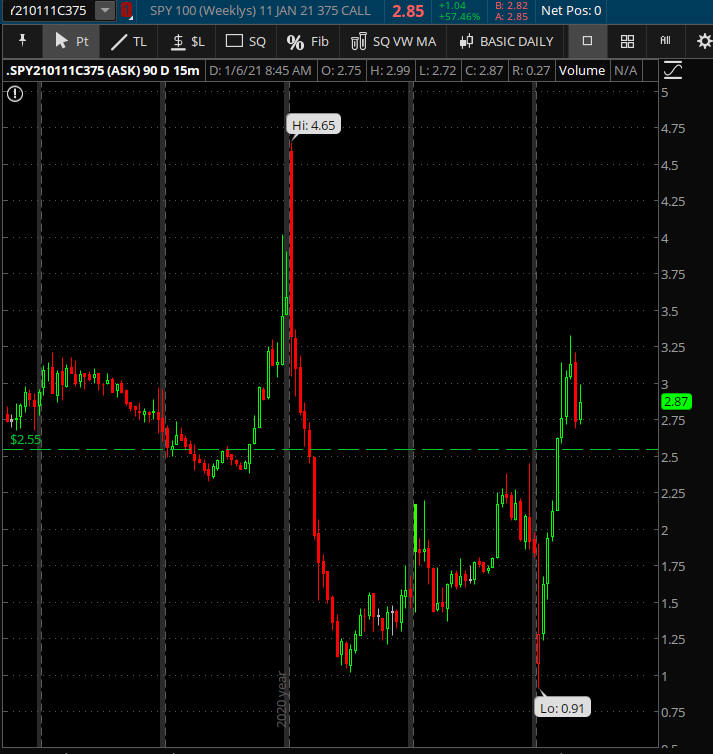This screenshot has width=713, height=754.
Task: Click the +57.46% percent change value
Action: point(459,16)
